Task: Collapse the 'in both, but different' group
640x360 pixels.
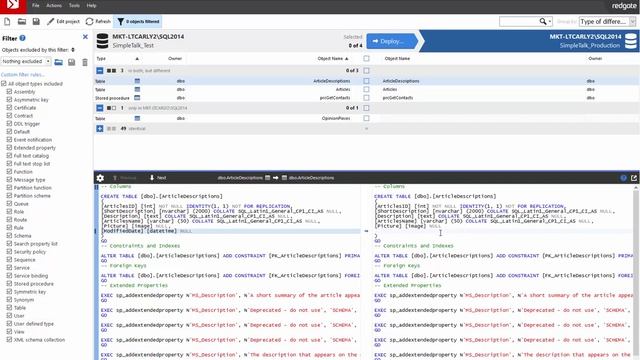Action: [100, 71]
